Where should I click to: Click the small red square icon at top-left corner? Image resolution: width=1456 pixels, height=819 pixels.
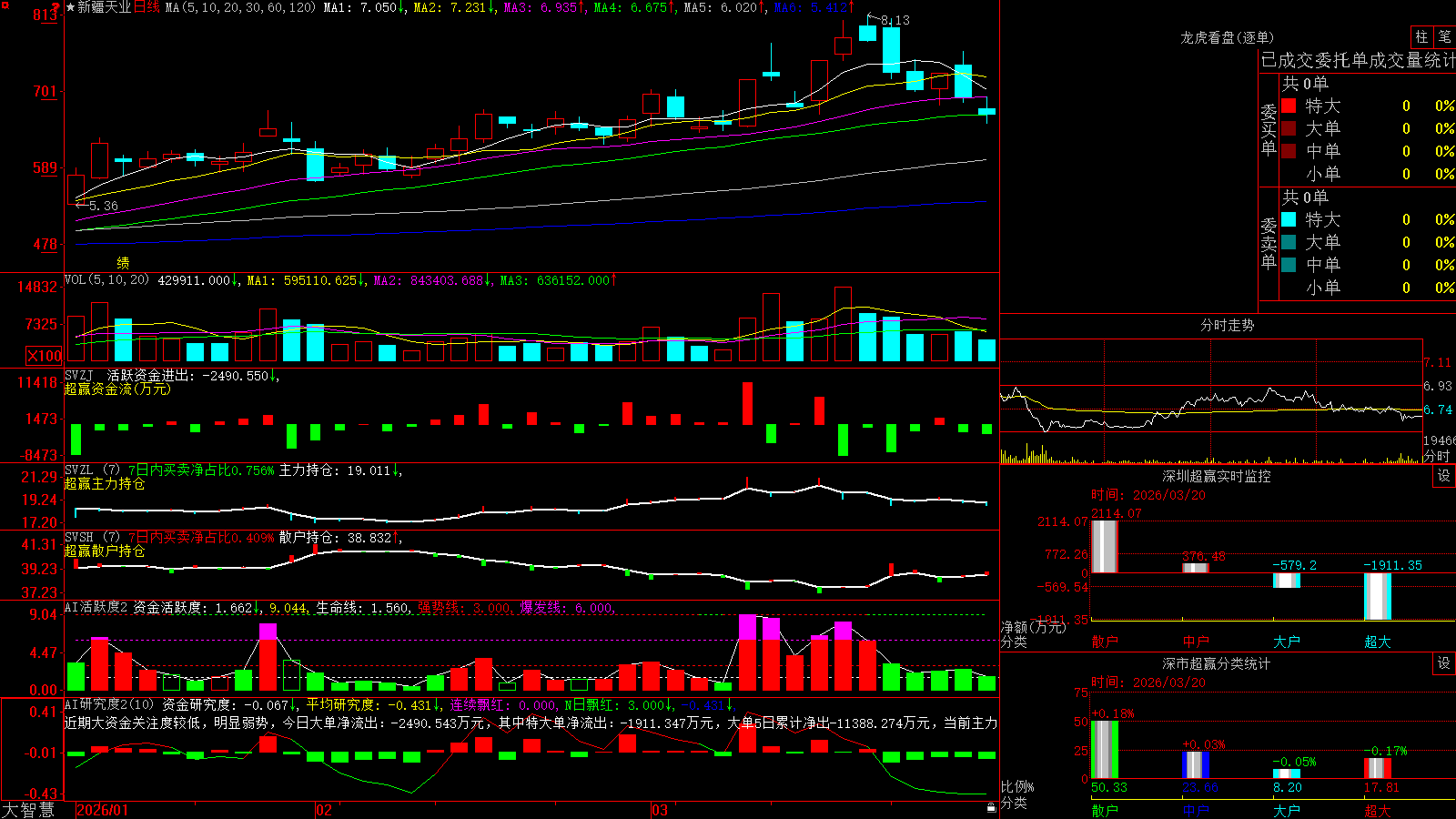tap(3, 3)
